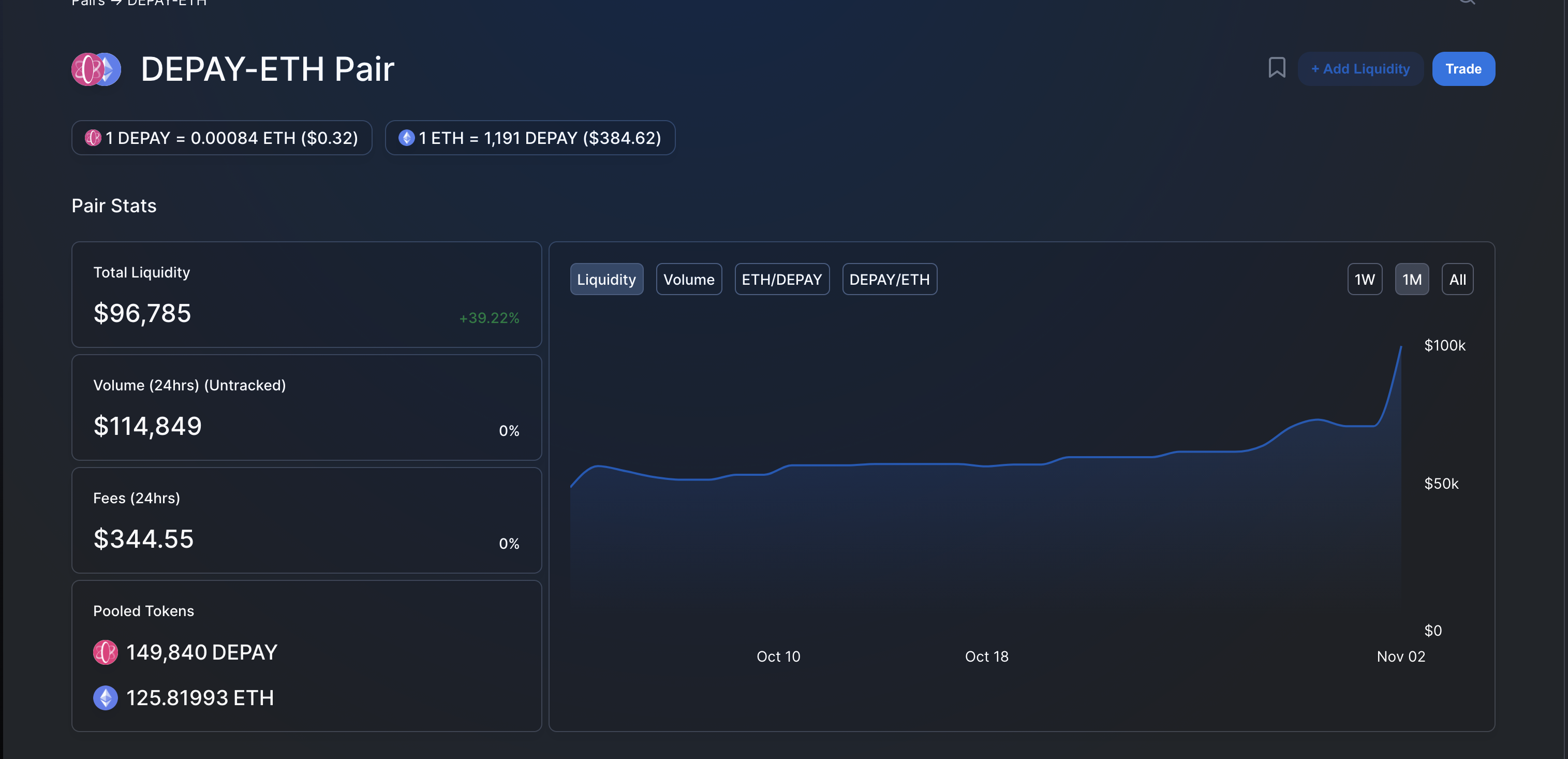Viewport: 1568px width, 759px height.
Task: Open the 125.81993 ETH pooled token link
Action: [200, 697]
